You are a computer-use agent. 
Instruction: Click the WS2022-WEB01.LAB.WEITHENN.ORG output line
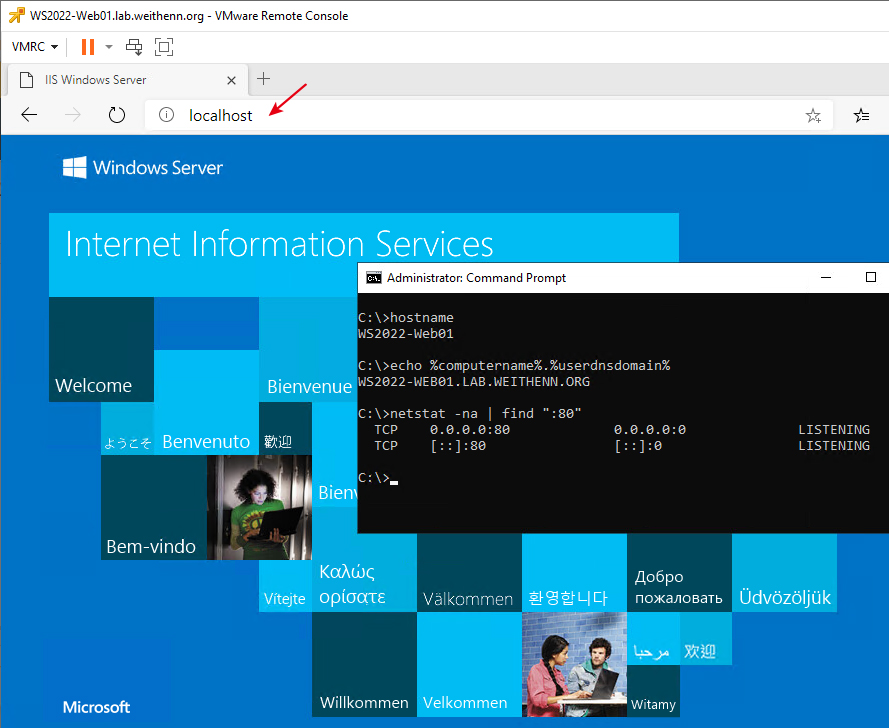click(x=474, y=382)
